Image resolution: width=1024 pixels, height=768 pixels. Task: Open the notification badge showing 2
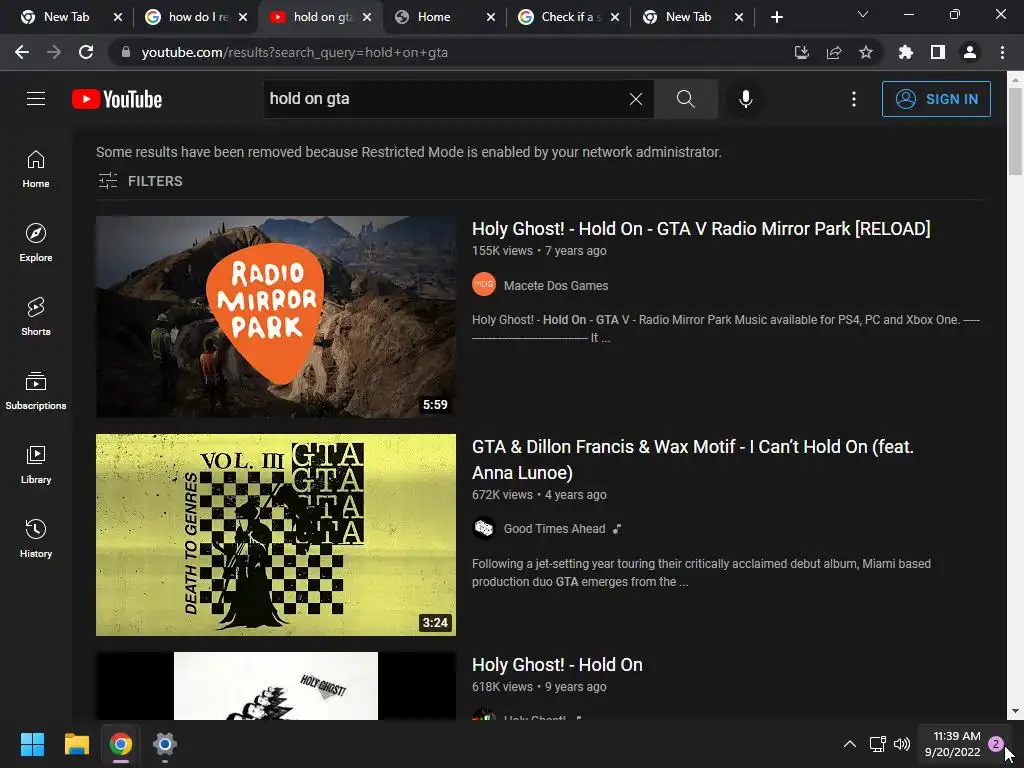pyautogui.click(x=995, y=744)
